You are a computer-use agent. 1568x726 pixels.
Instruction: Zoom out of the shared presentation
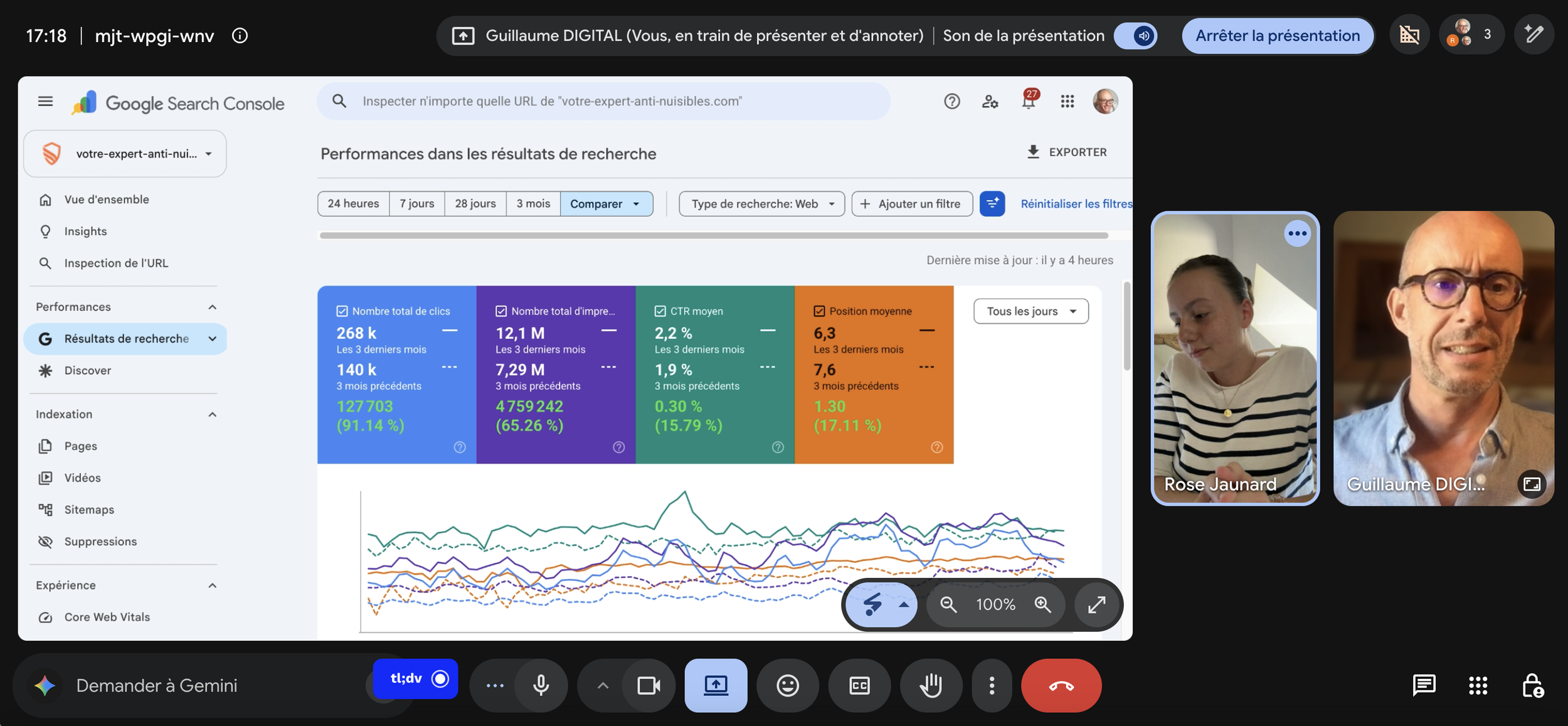tap(948, 604)
